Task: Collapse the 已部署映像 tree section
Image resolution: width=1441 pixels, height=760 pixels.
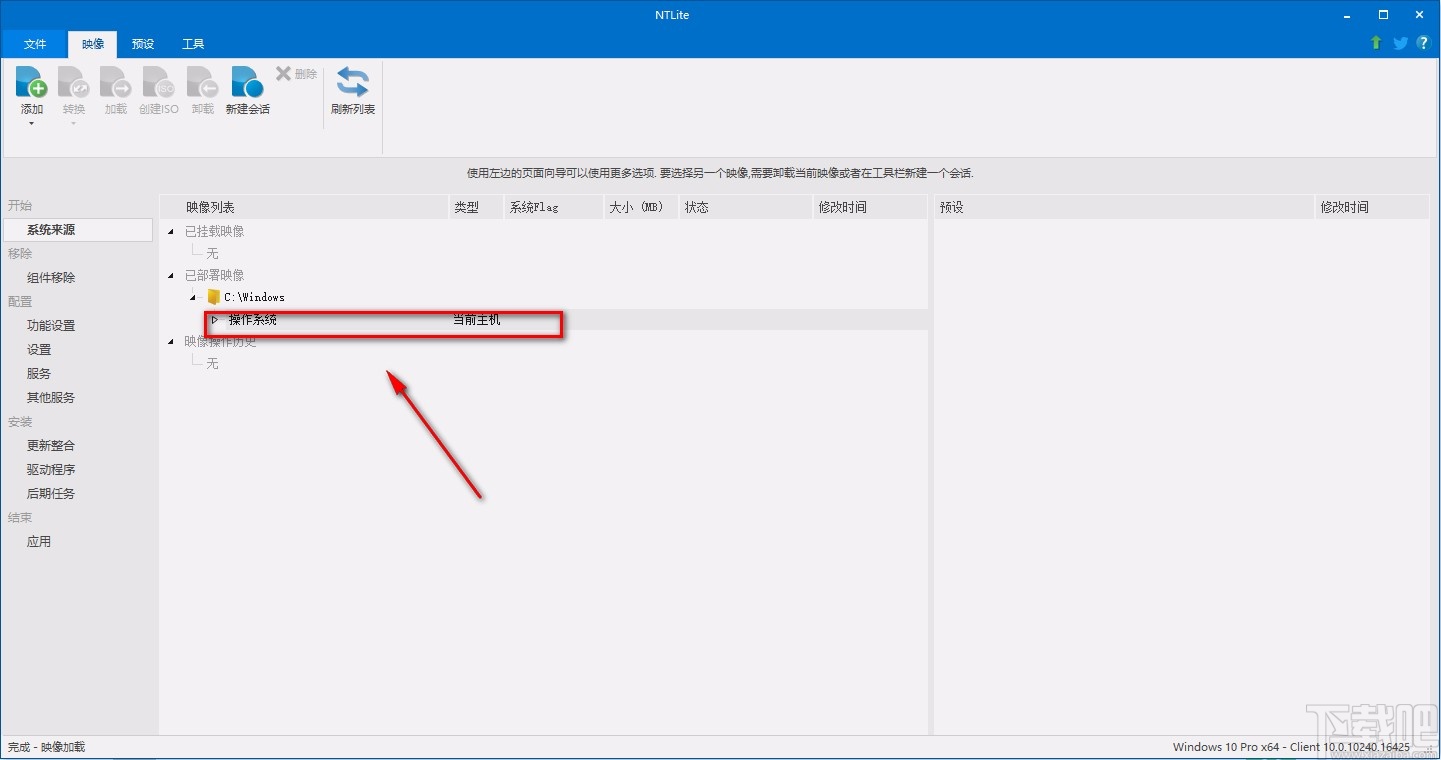Action: coord(169,275)
